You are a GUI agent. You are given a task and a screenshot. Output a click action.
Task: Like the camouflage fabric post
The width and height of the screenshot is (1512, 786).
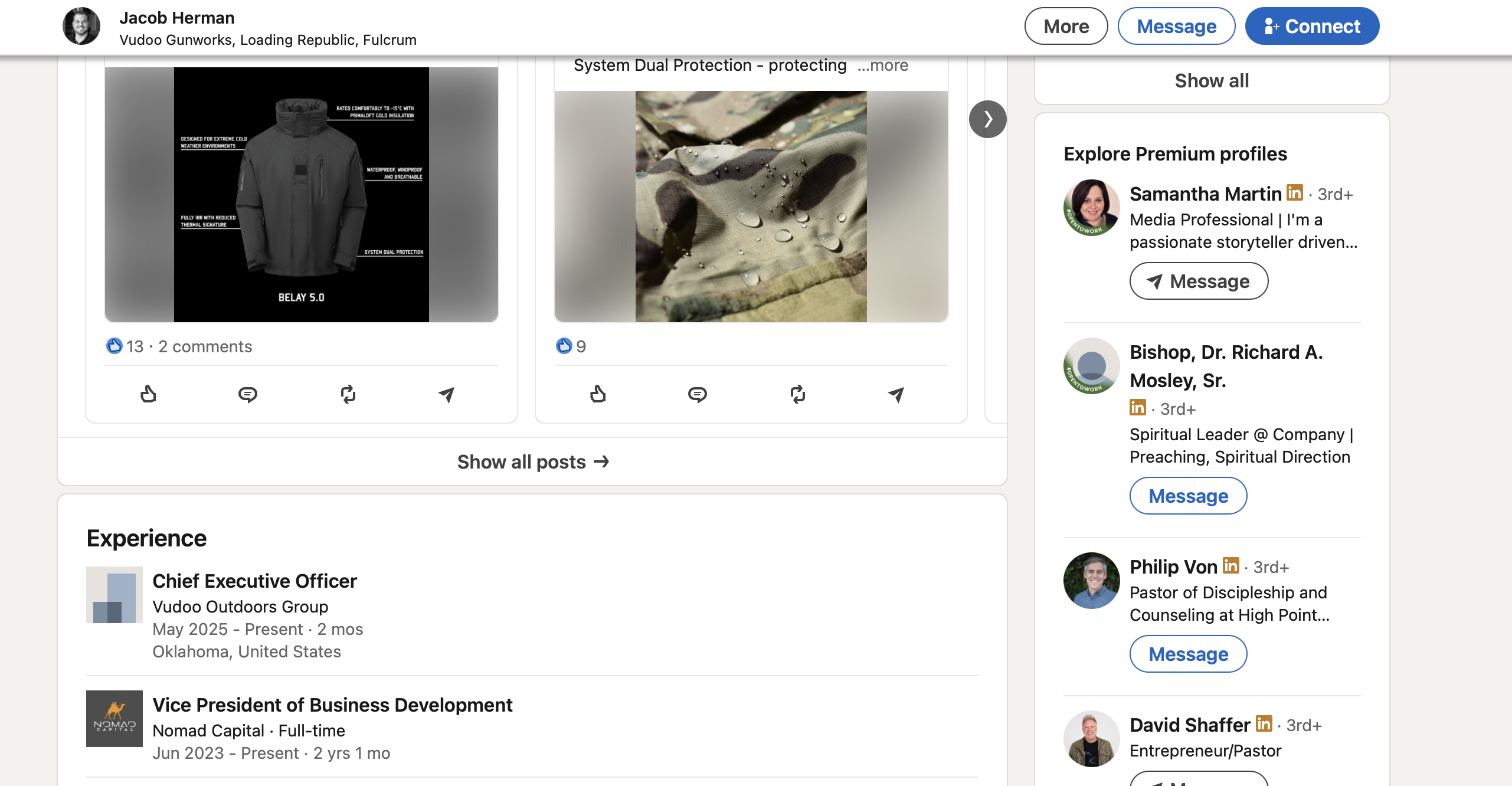[x=598, y=394]
